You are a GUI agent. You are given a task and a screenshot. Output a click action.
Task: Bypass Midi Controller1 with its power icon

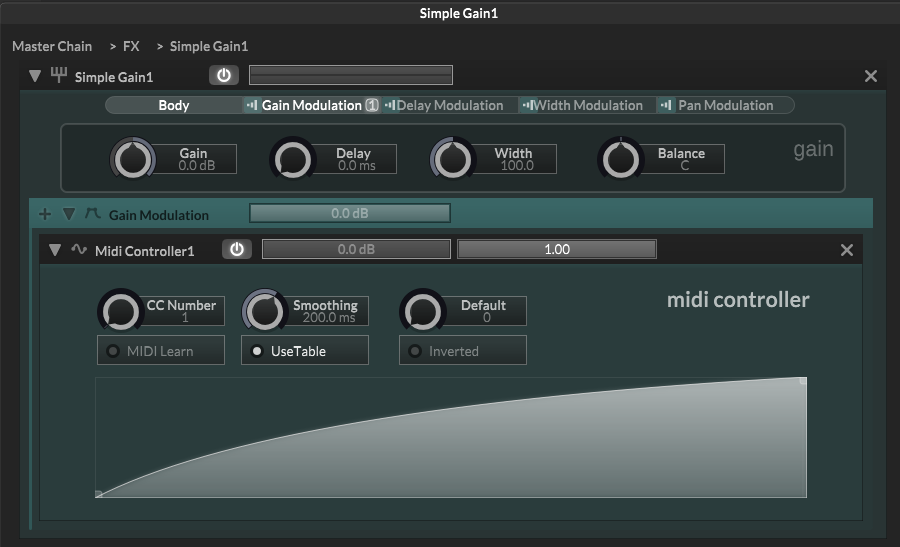[x=236, y=250]
